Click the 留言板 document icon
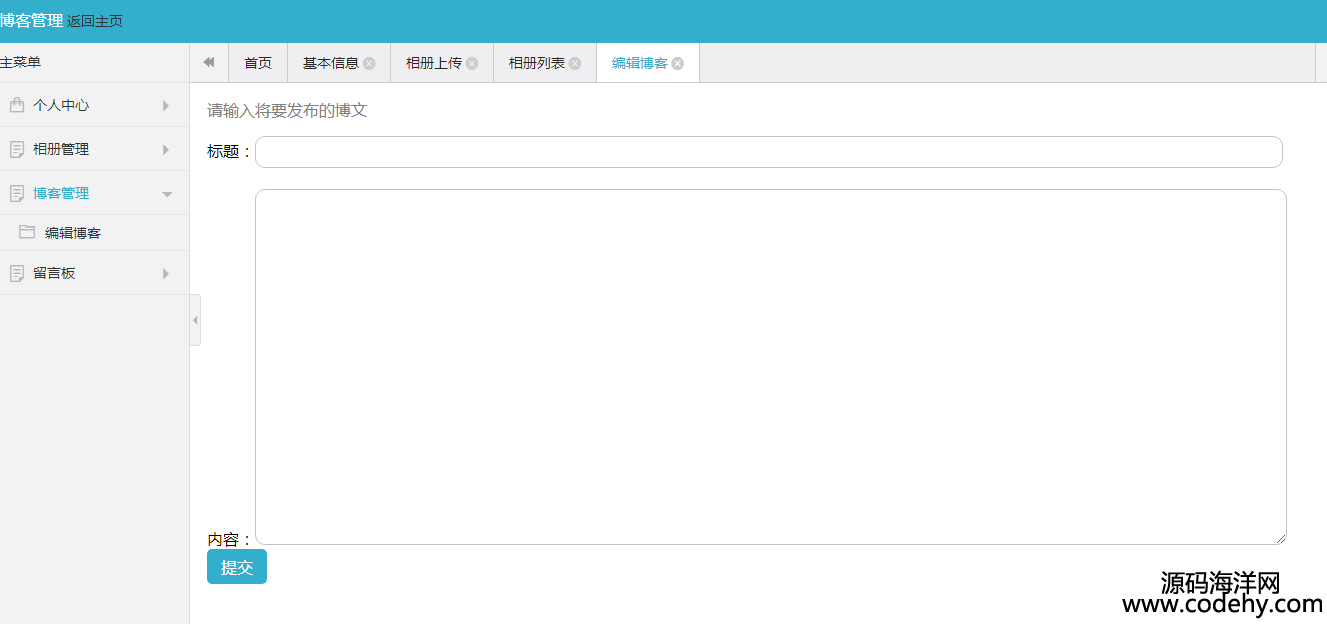 tap(16, 273)
